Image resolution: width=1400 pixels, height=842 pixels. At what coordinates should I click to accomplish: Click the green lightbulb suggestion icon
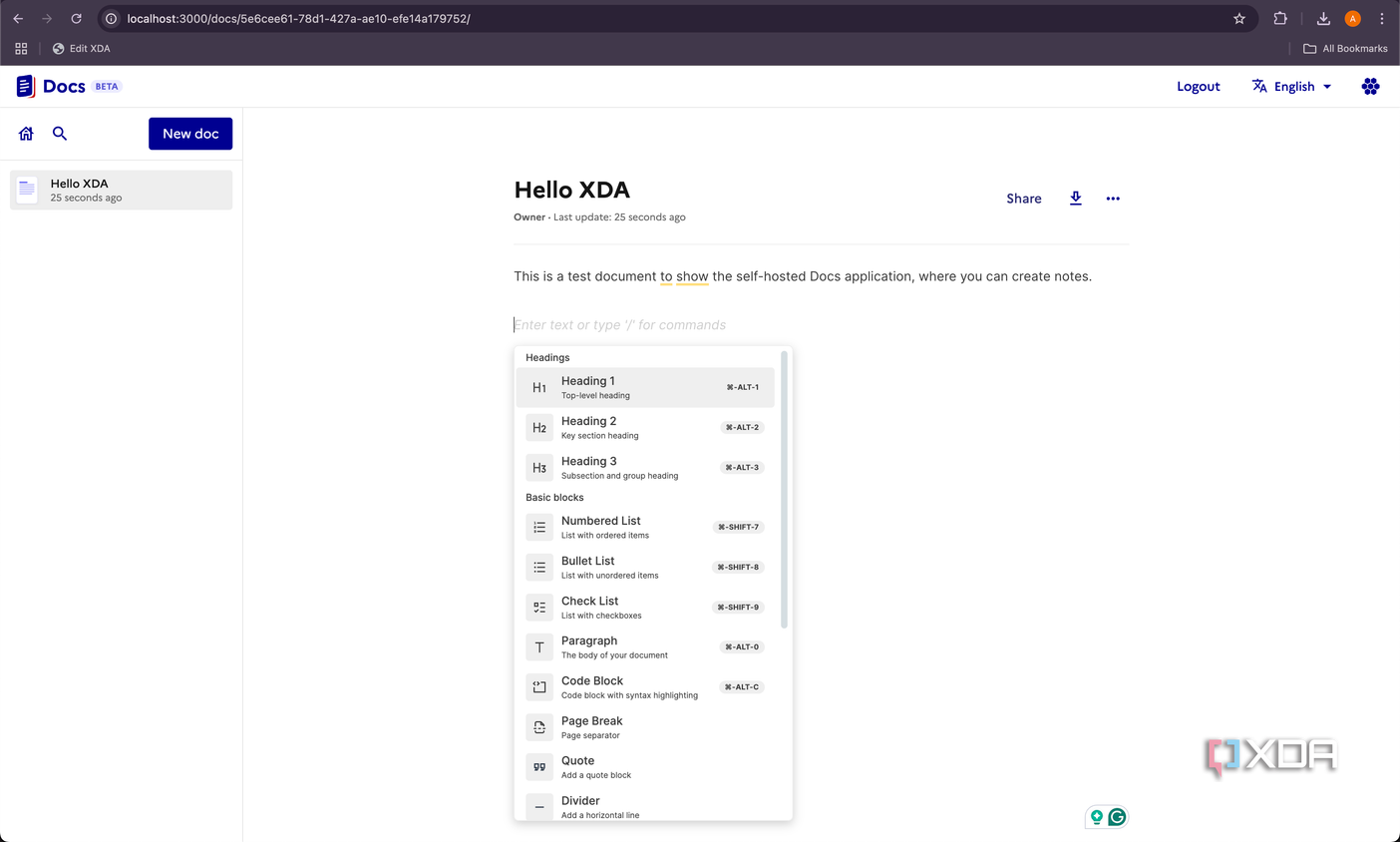point(1097,817)
